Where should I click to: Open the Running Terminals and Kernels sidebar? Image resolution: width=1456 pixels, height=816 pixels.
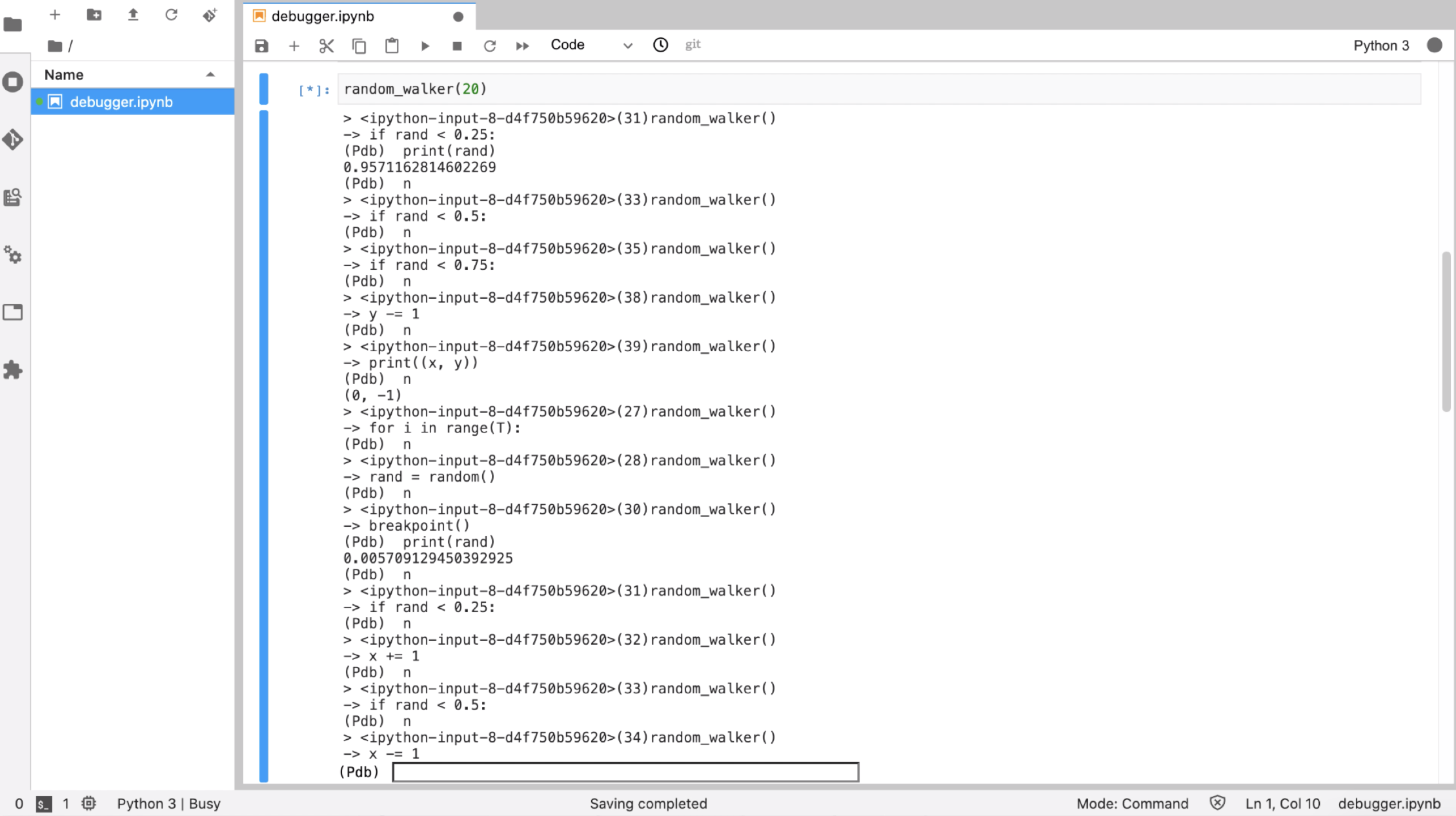tap(13, 82)
